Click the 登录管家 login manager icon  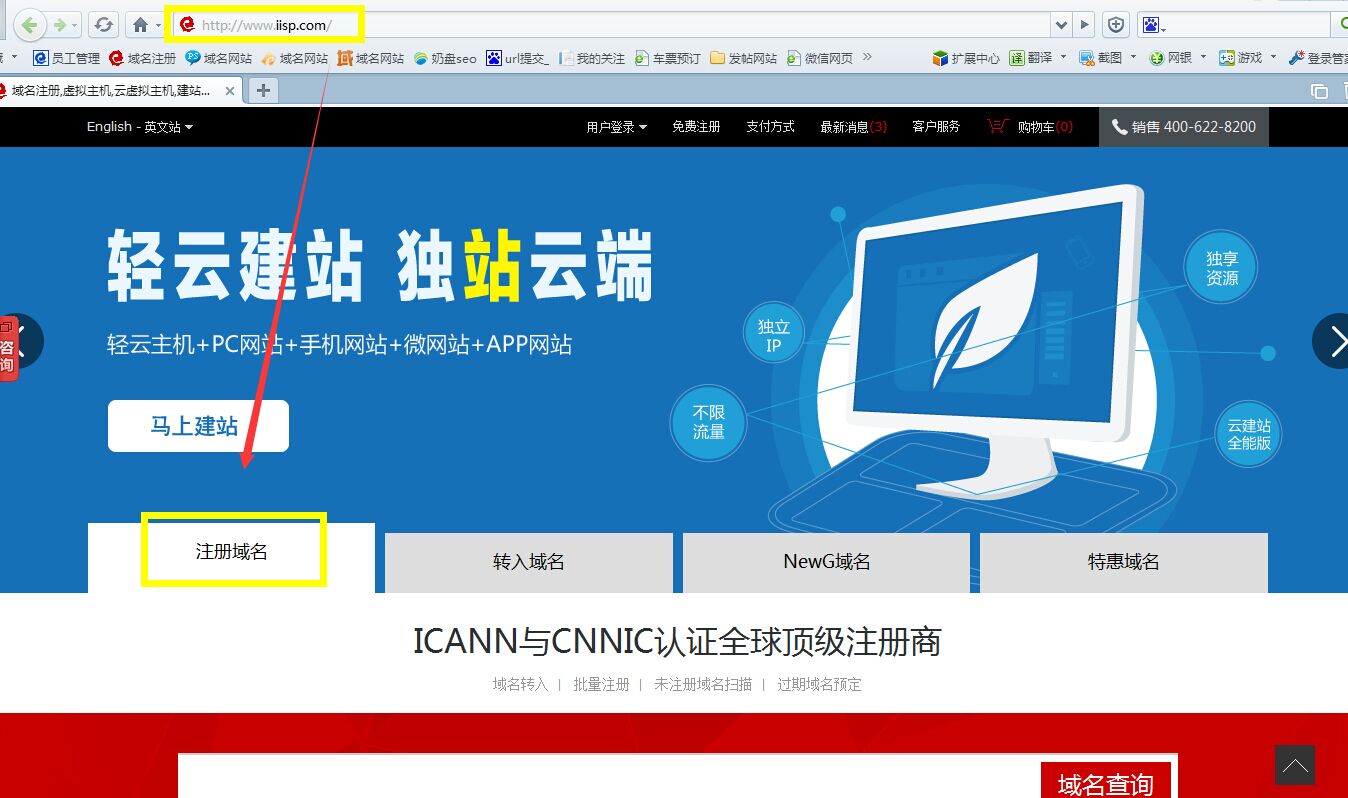coord(1312,57)
